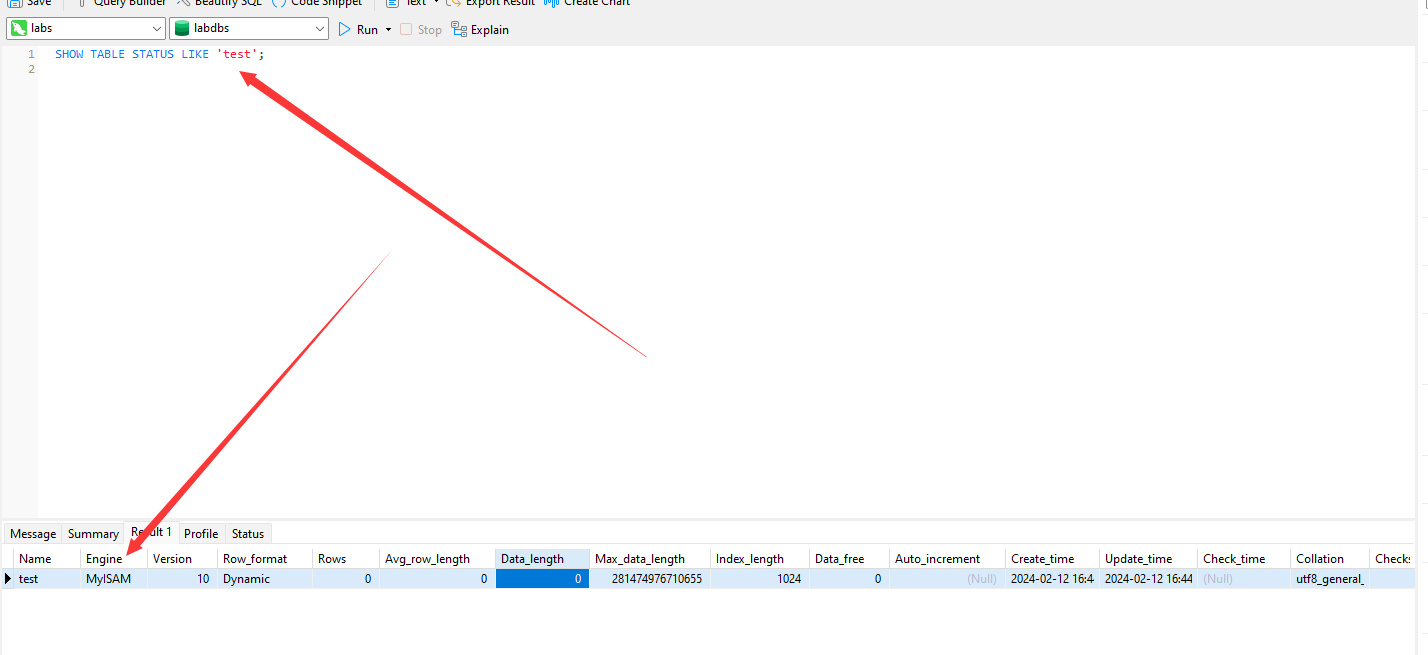Click the Run play icon
This screenshot has width=1428, height=655.
point(345,30)
